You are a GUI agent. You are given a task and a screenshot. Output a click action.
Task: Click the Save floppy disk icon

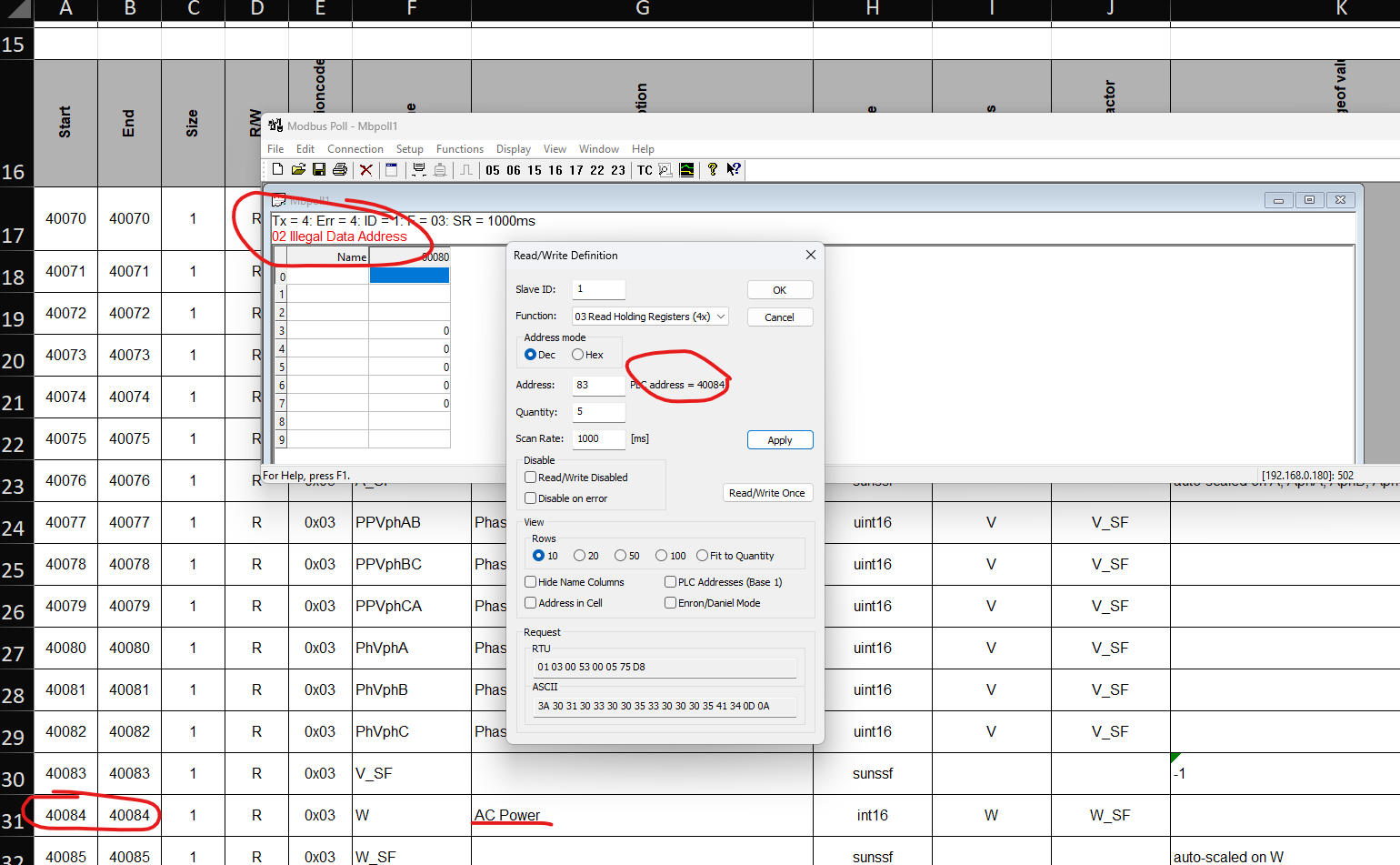pyautogui.click(x=319, y=169)
